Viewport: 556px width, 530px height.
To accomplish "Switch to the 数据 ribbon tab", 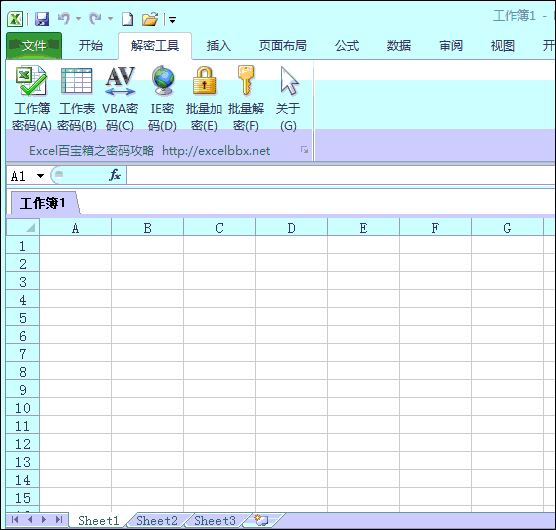I will pyautogui.click(x=399, y=45).
